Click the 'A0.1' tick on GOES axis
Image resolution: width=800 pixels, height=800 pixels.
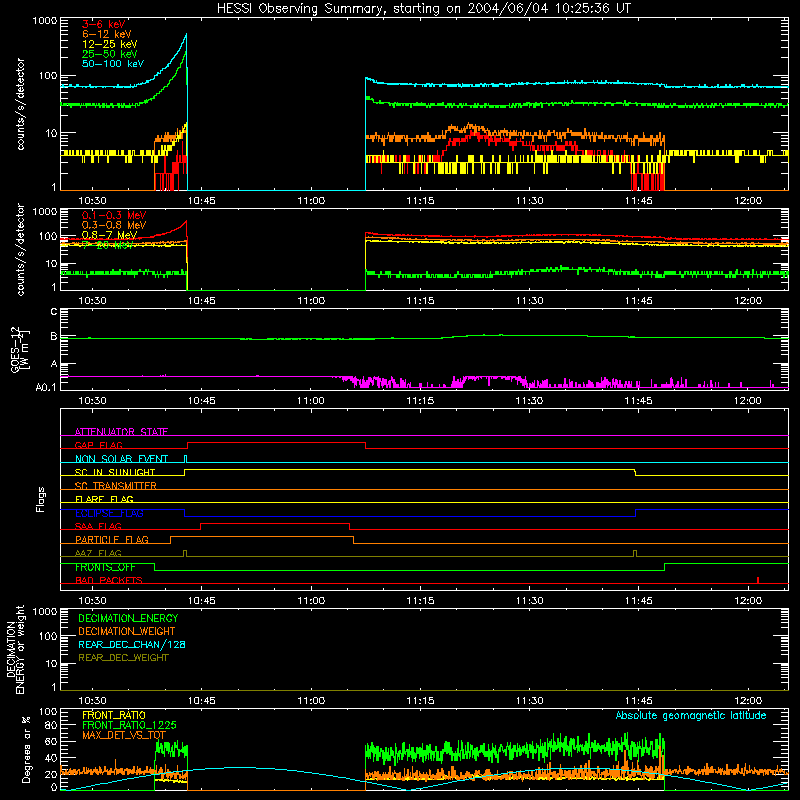tap(46, 387)
